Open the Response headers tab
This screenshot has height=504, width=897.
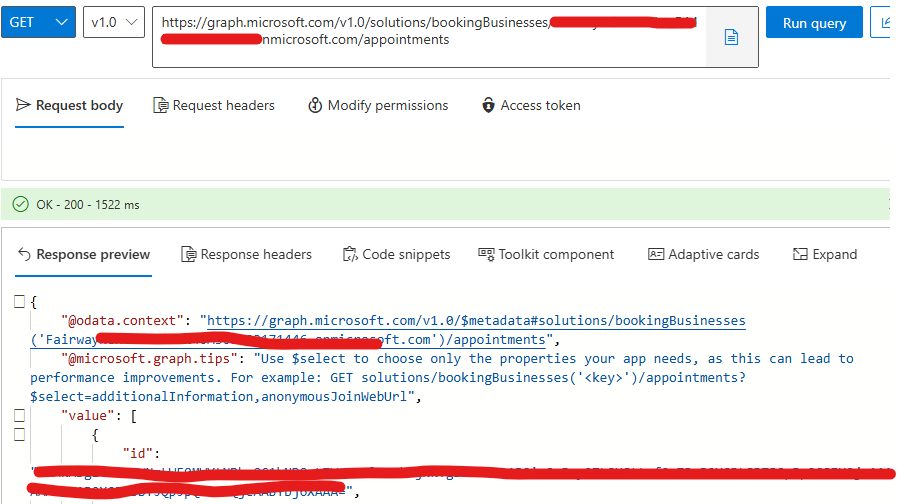coord(247,254)
